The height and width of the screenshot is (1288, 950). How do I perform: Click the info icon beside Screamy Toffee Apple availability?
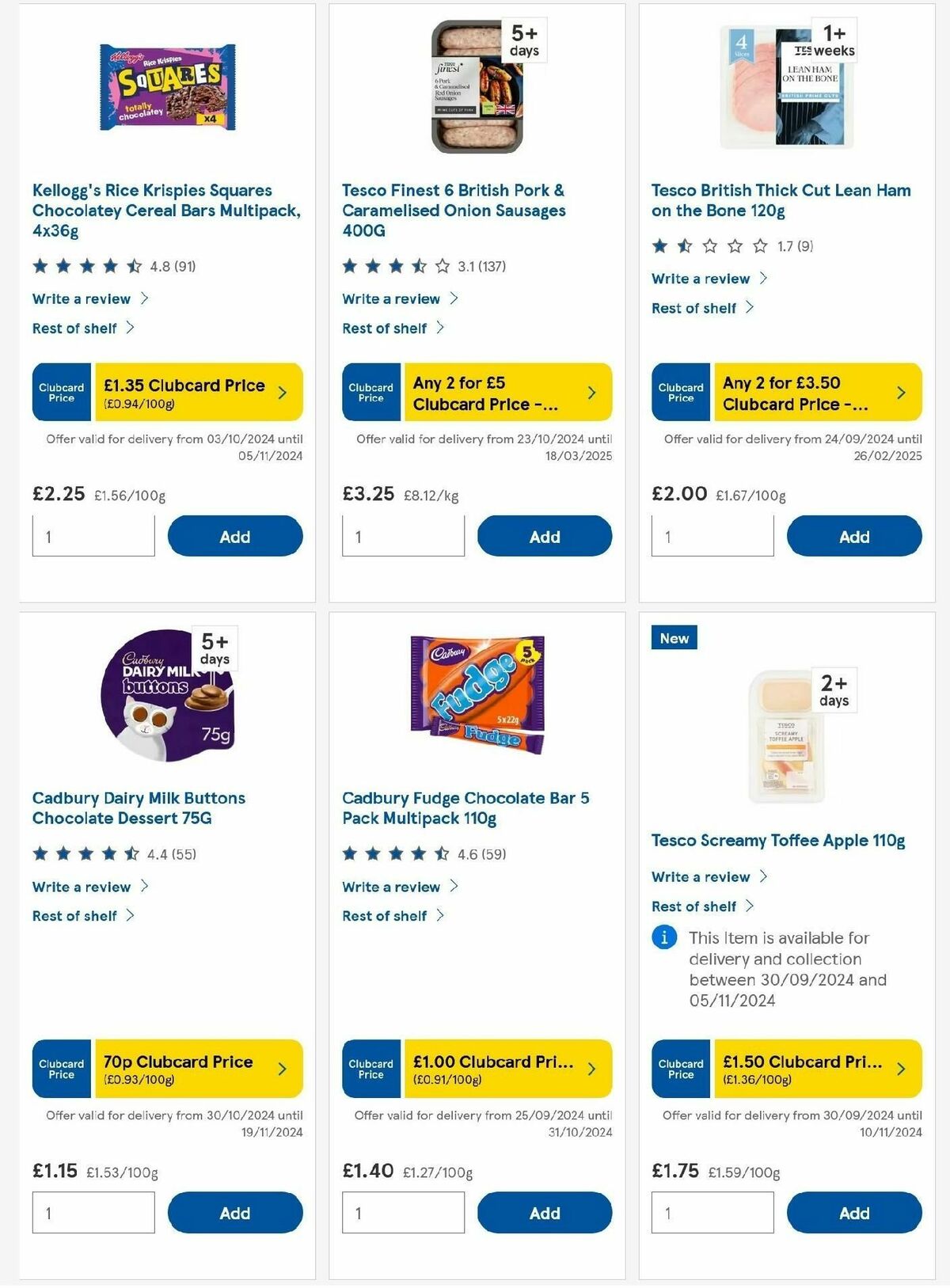point(663,938)
